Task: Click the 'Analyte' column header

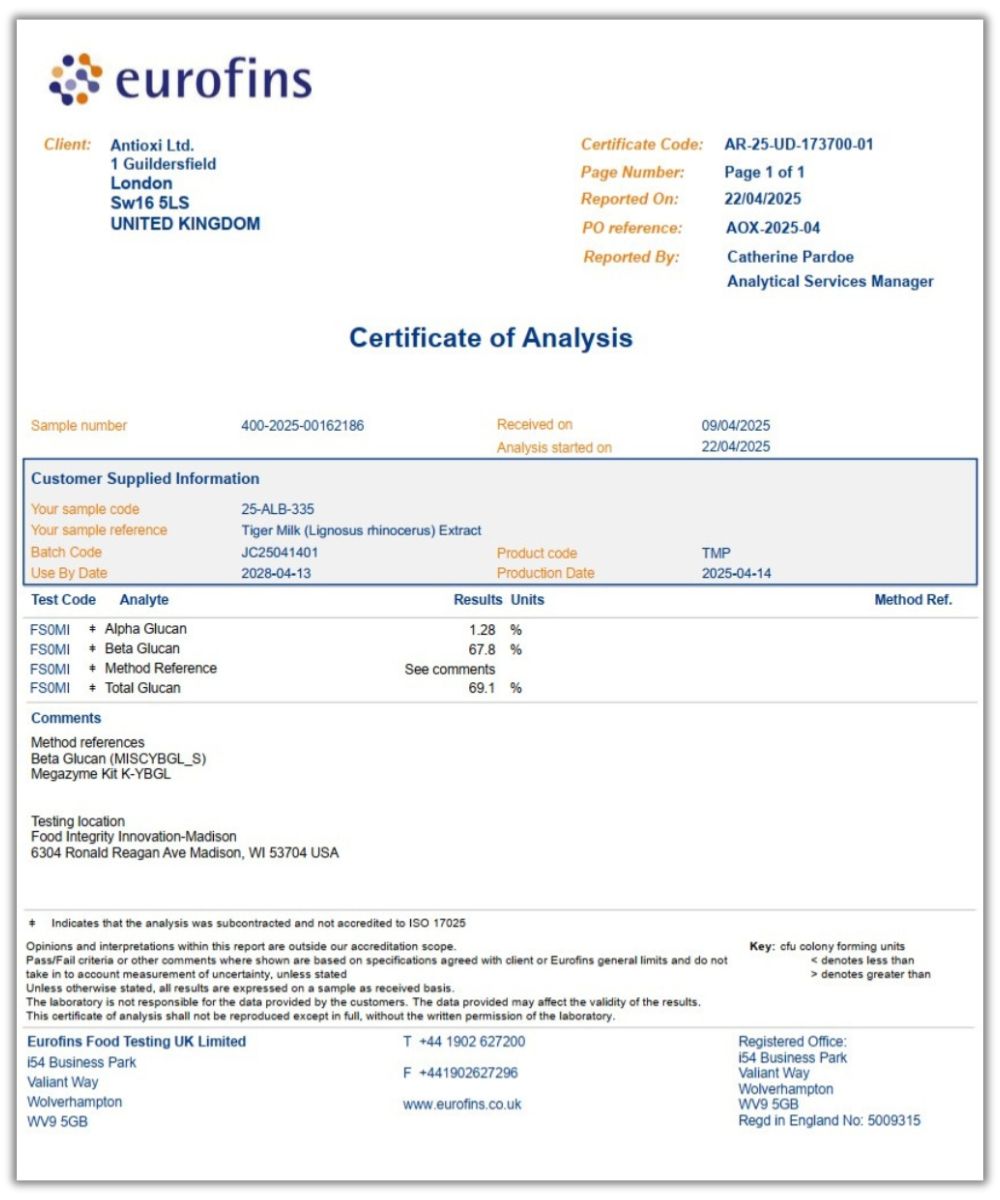Action: (x=144, y=600)
